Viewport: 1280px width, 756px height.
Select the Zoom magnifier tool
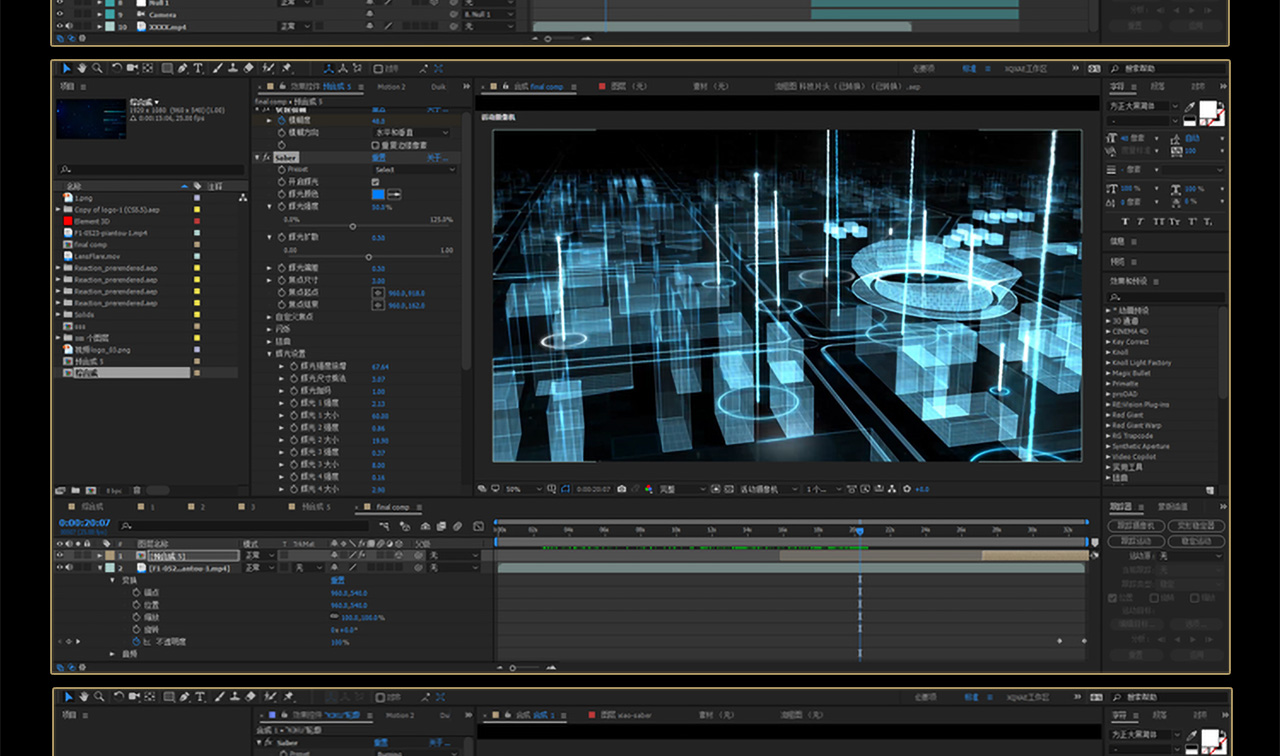97,69
